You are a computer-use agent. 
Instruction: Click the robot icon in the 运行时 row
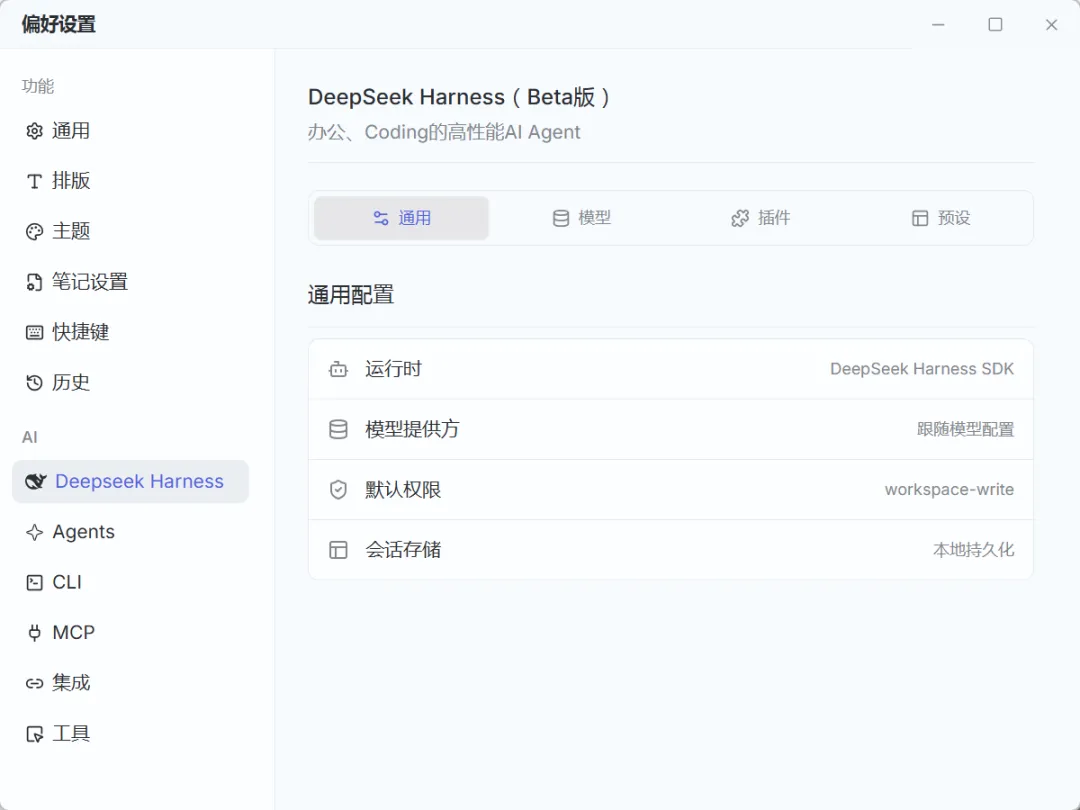click(338, 369)
